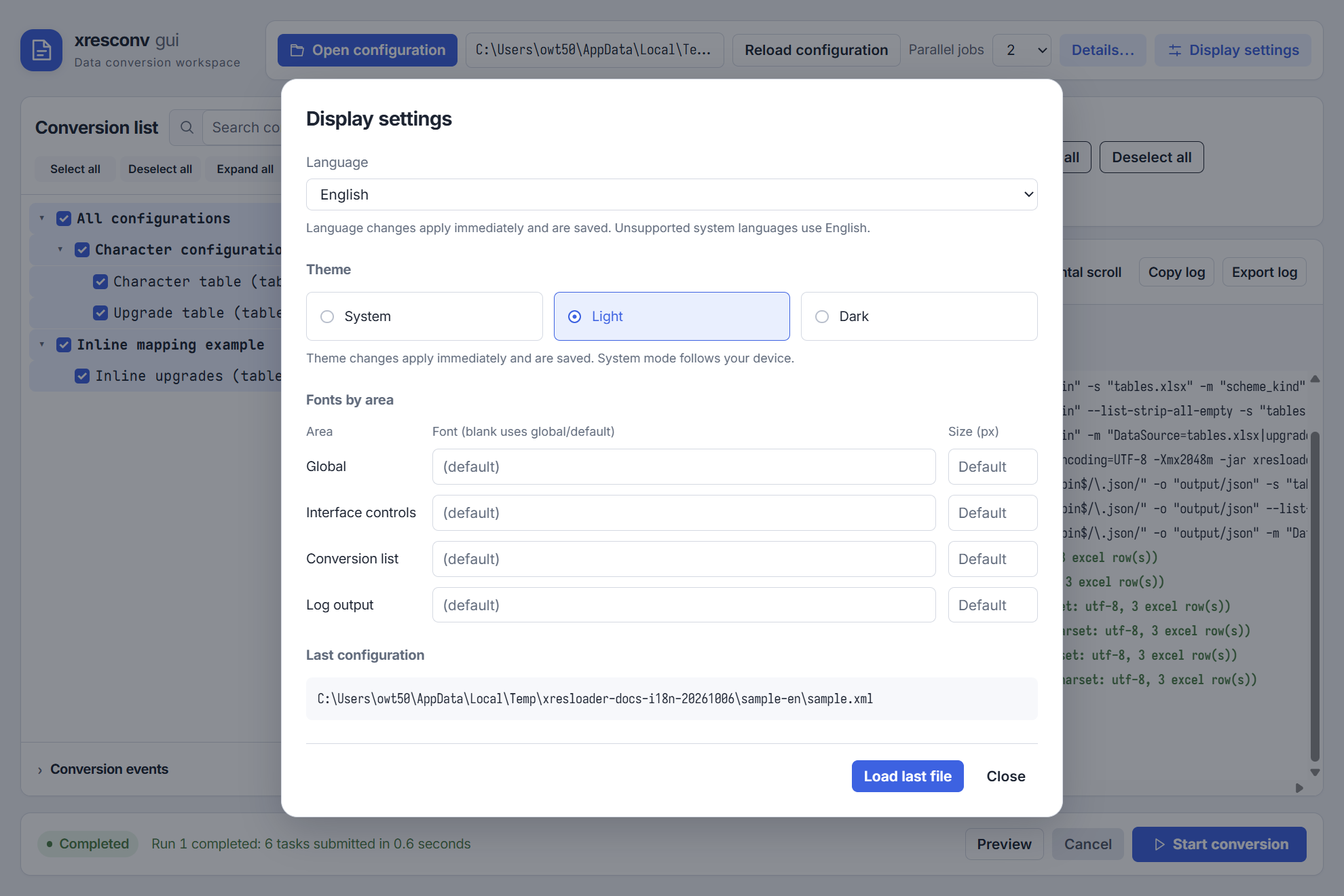Collapse the Inline mapping example node
1344x896 pixels.
click(x=42, y=345)
